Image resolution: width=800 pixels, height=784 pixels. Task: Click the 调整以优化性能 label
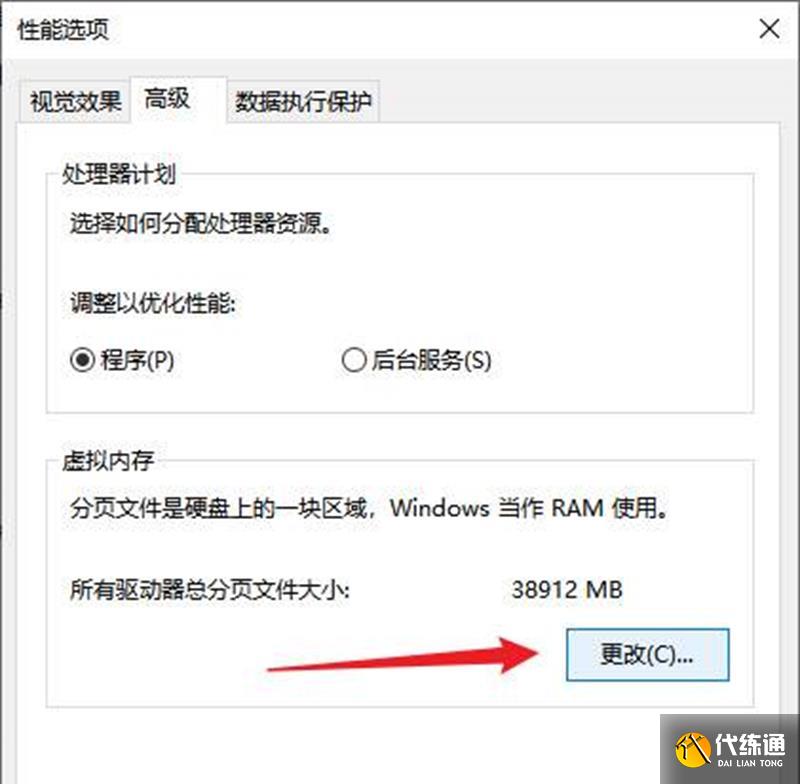point(153,303)
